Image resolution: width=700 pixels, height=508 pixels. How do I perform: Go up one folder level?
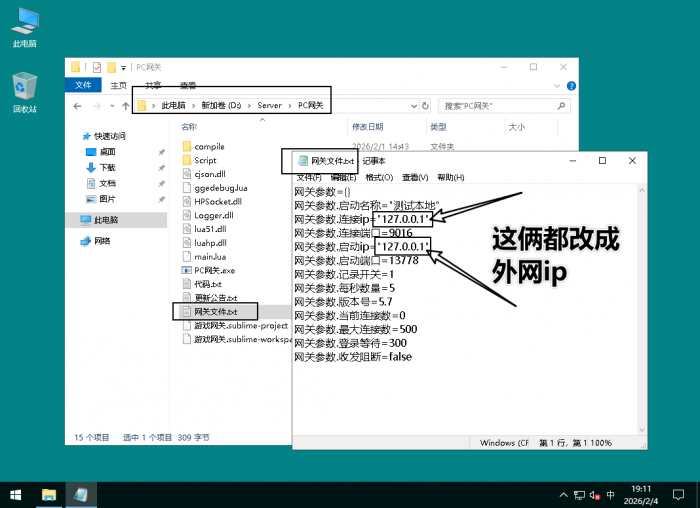coord(125,106)
